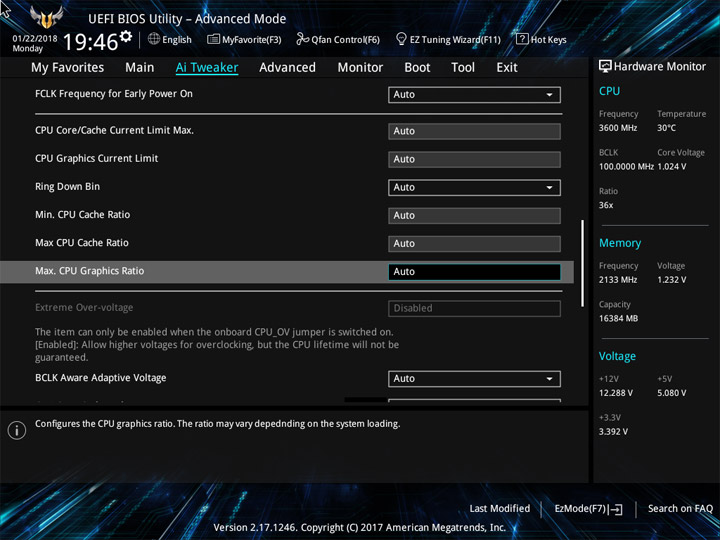Click Last Modified button
Viewport: 720px width, 540px height.
500,508
